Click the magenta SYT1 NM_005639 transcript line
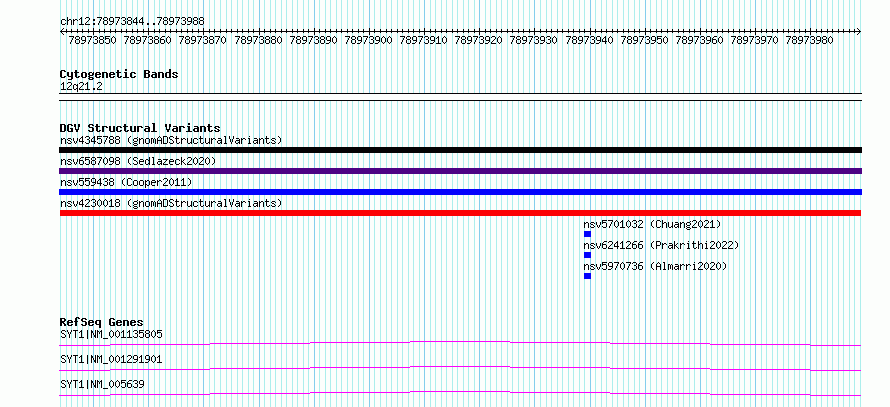The width and height of the screenshot is (890, 407). (x=460, y=393)
